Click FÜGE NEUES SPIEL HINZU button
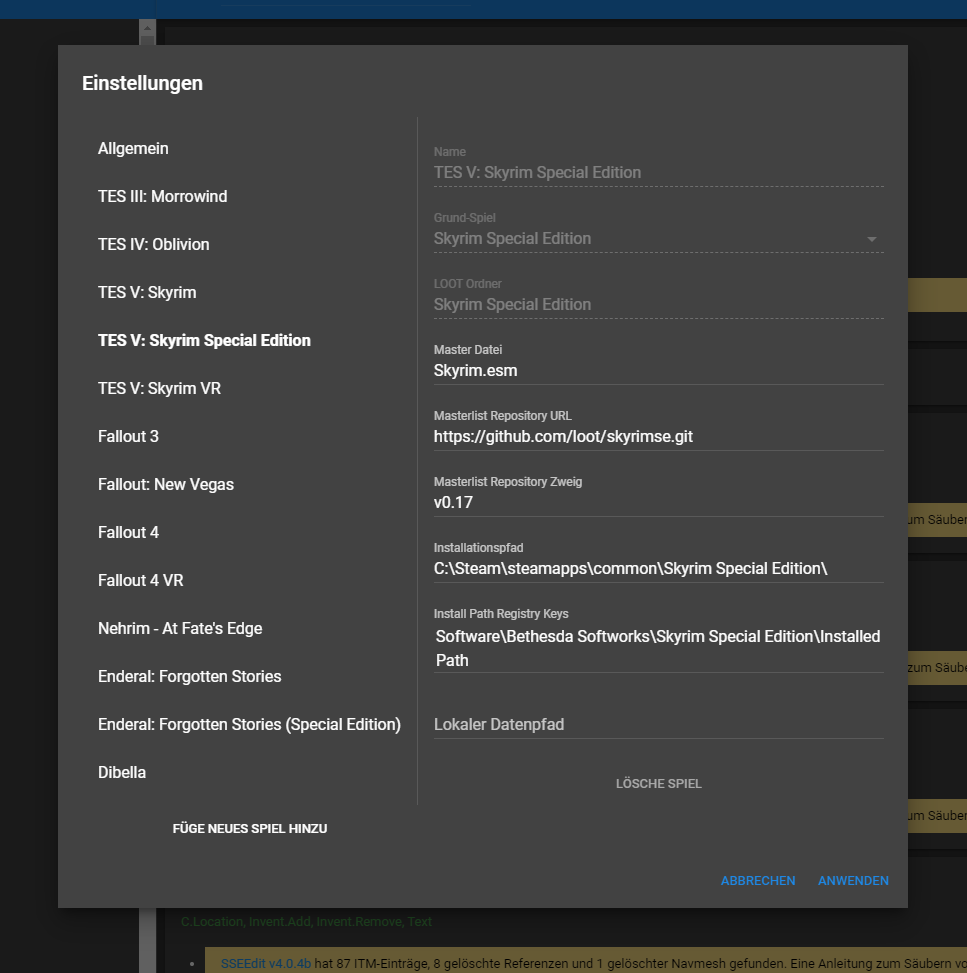 click(250, 829)
